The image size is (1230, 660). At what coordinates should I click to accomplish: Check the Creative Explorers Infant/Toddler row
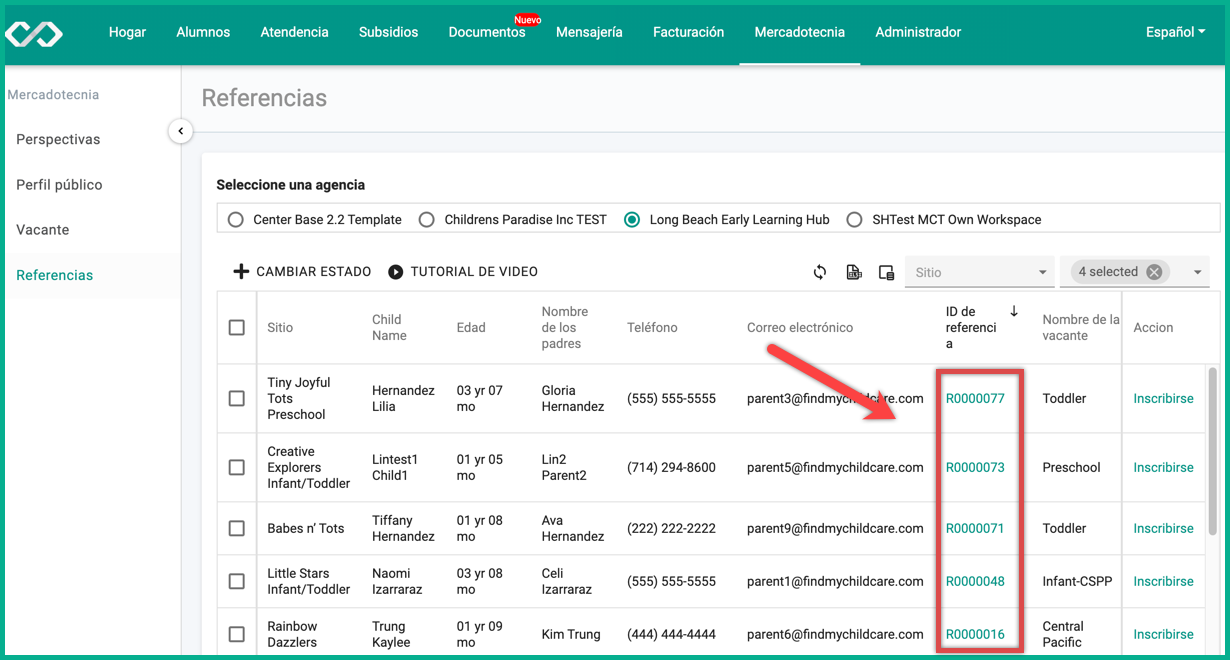(237, 467)
